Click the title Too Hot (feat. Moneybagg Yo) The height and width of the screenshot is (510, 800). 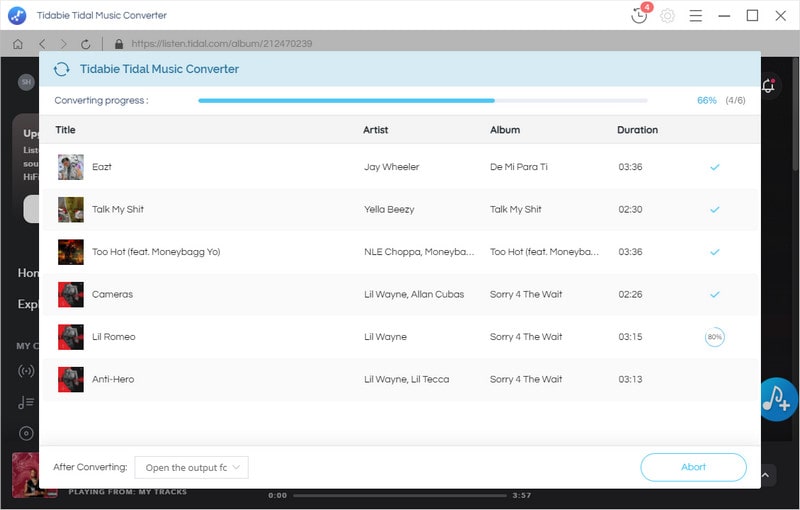pyautogui.click(x=156, y=252)
